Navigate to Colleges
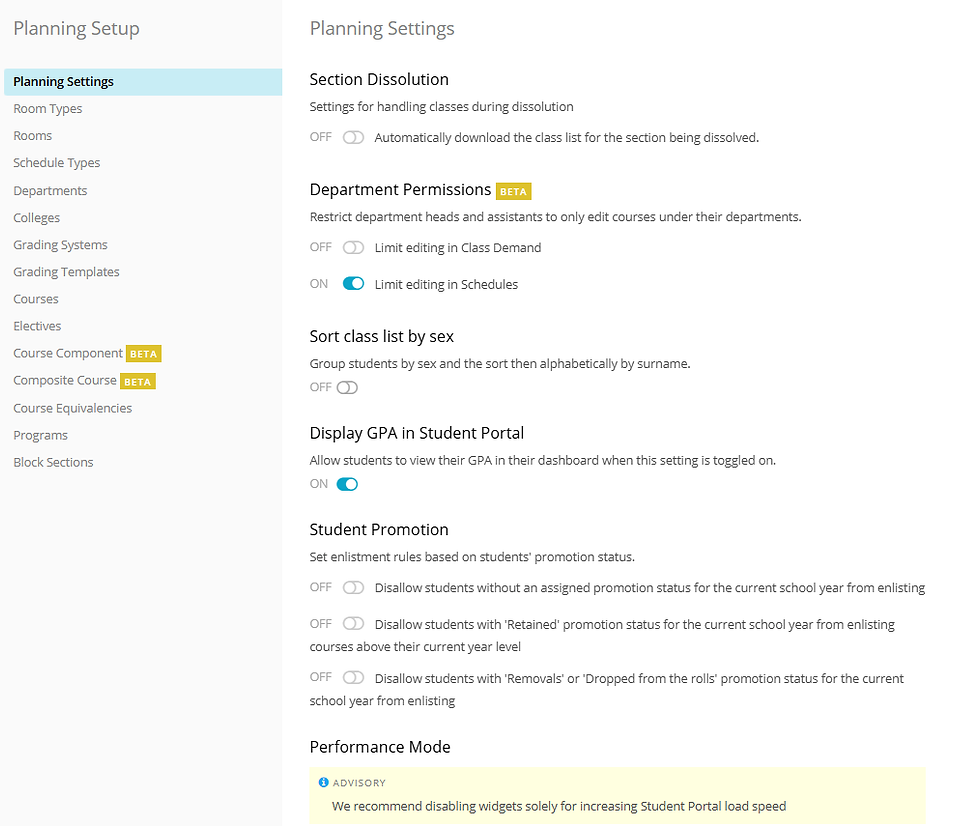 click(x=36, y=217)
